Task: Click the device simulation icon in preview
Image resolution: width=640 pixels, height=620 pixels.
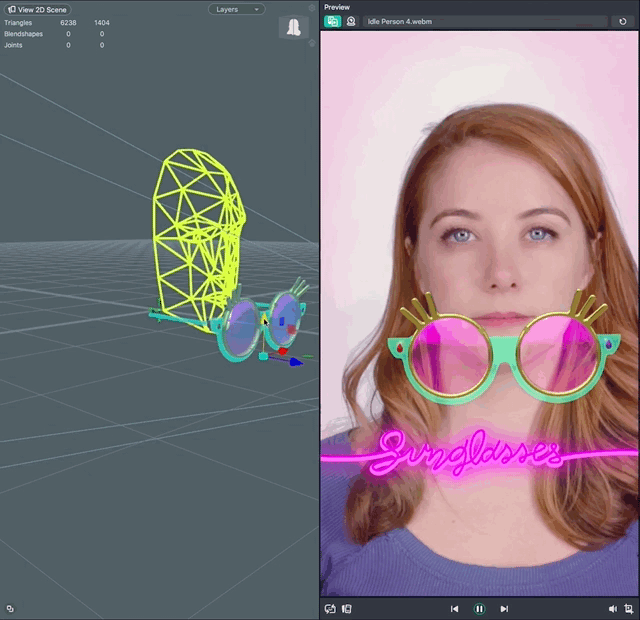Action: [x=346, y=608]
